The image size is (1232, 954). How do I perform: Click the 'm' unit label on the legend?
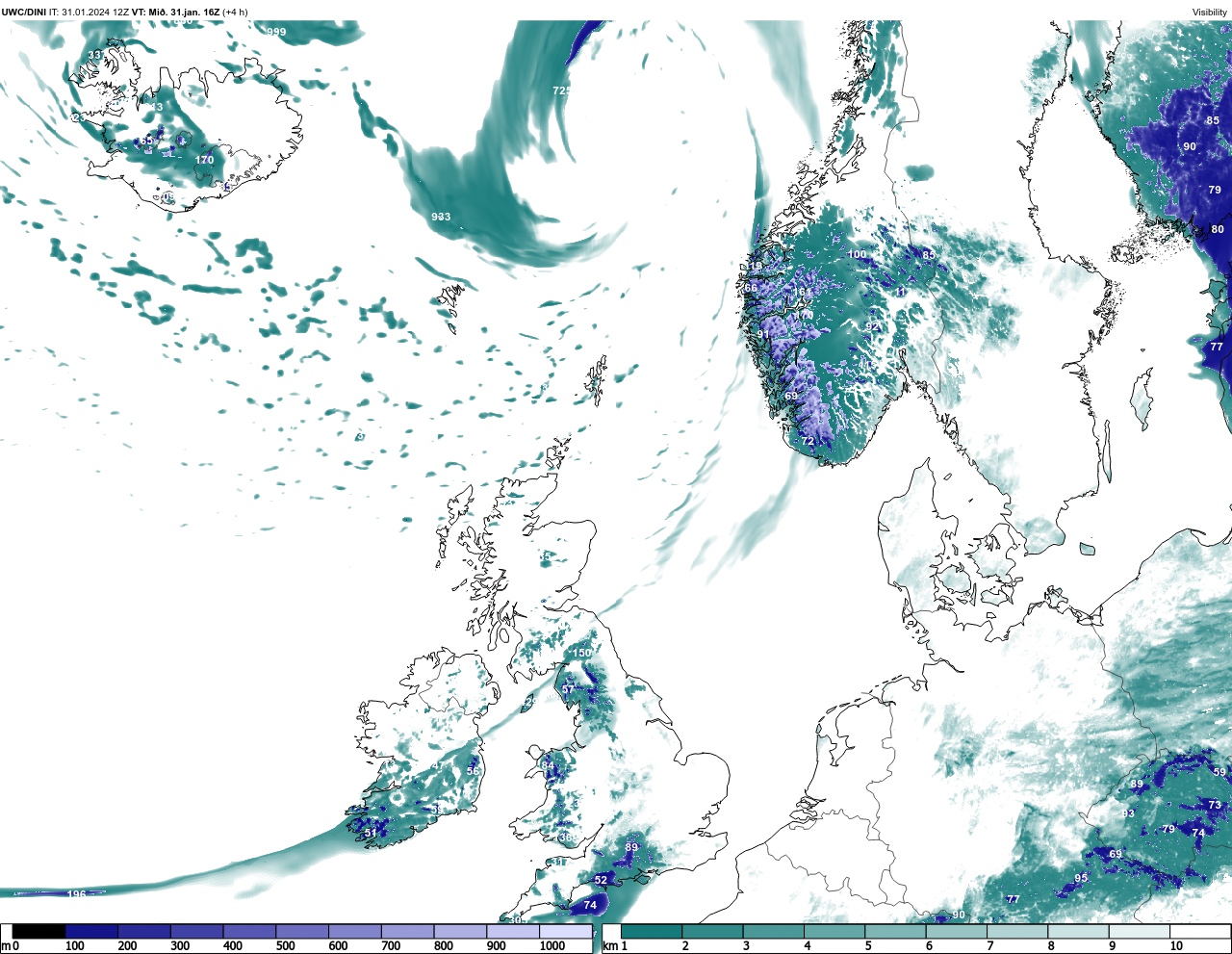click(5, 946)
